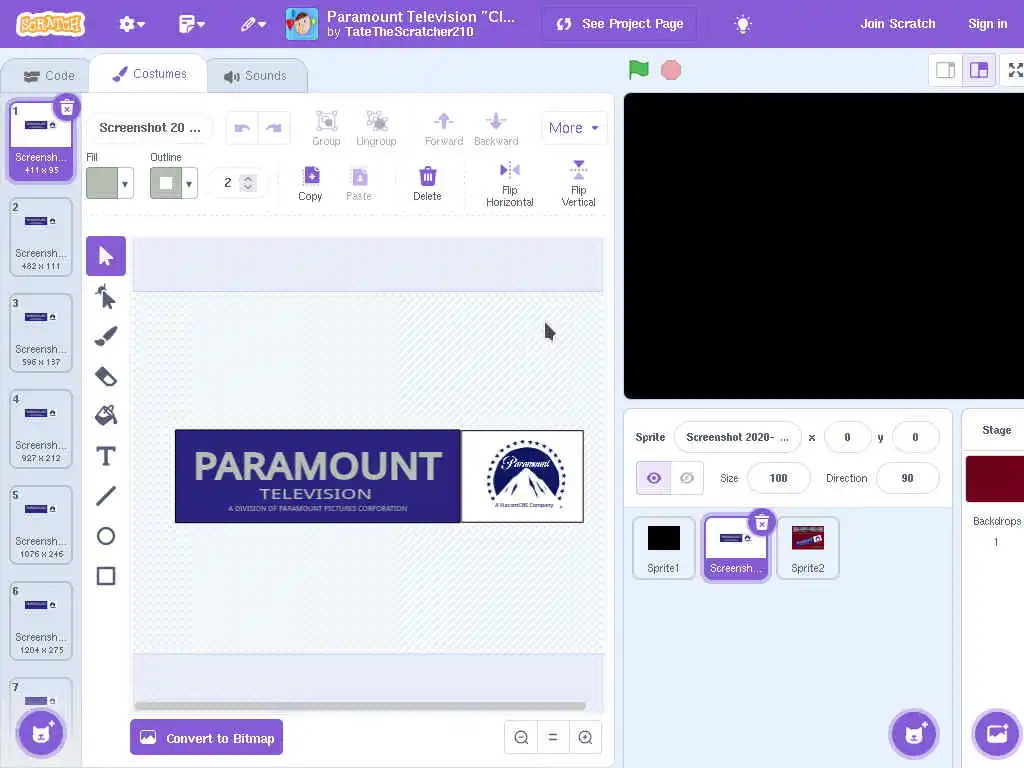Viewport: 1024px width, 768px height.
Task: Flip the costume vertically
Action: [x=579, y=185]
